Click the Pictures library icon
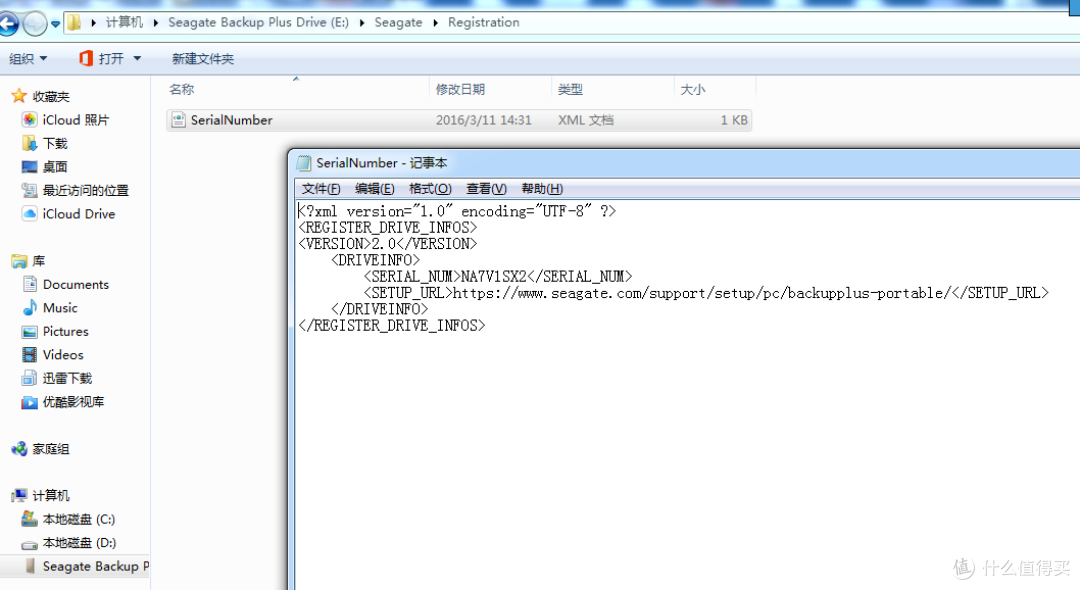This screenshot has width=1080, height=590. [29, 332]
